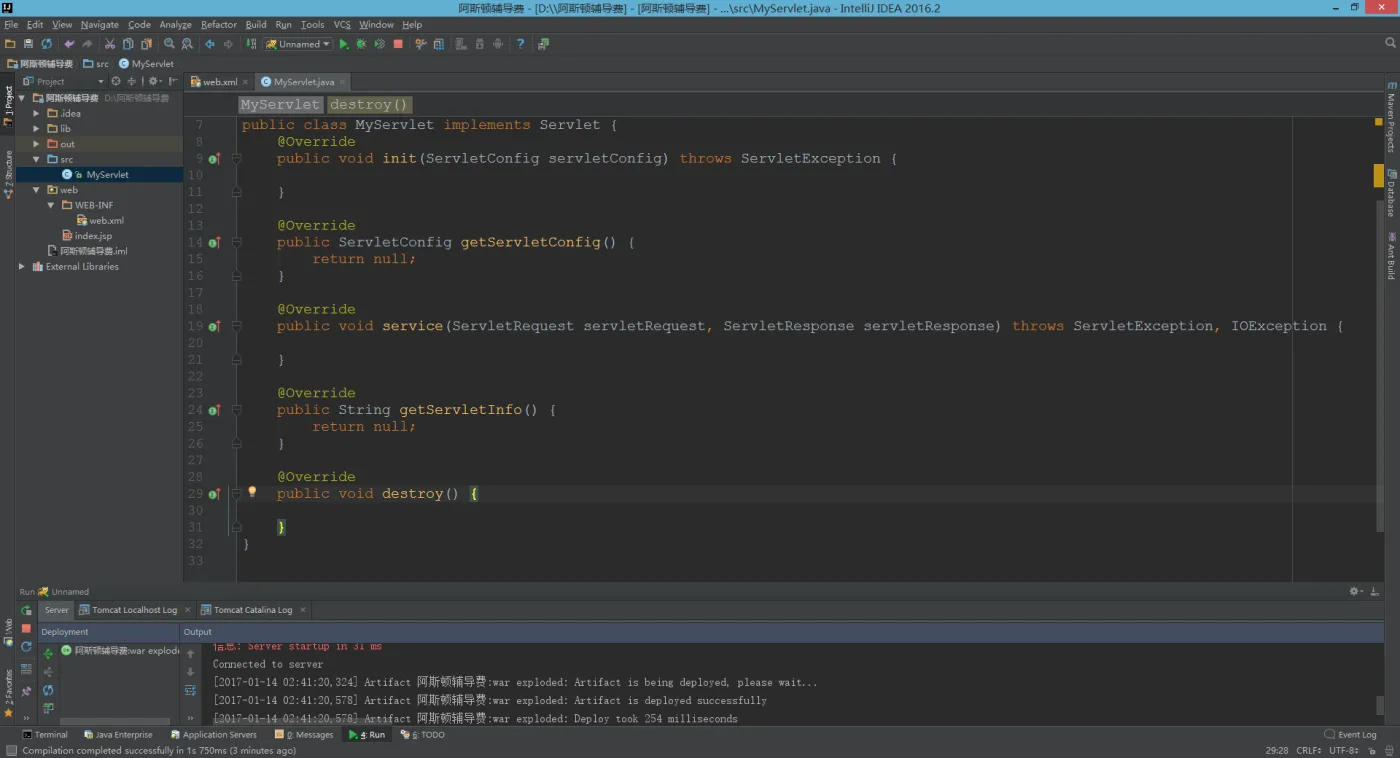
Task: Click the navigate Back arrow icon
Action: click(210, 44)
